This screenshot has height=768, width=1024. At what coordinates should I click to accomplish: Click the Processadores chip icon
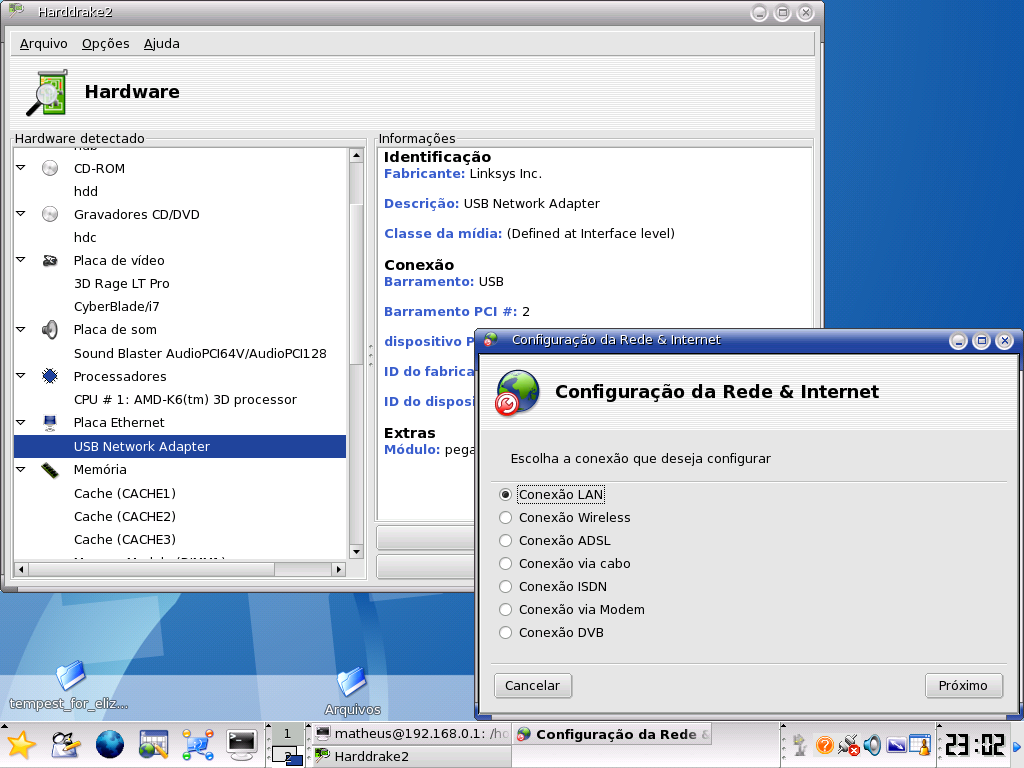pyautogui.click(x=50, y=376)
